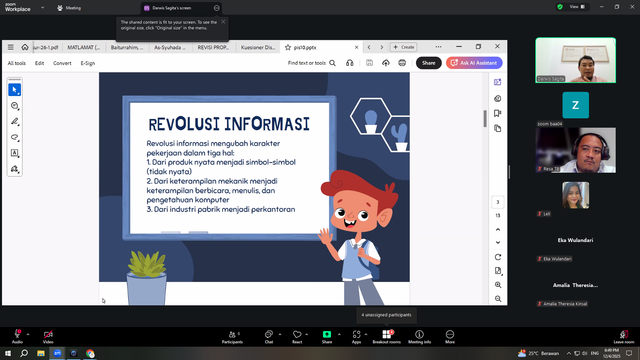Open the E-Sign menu

coord(88,63)
